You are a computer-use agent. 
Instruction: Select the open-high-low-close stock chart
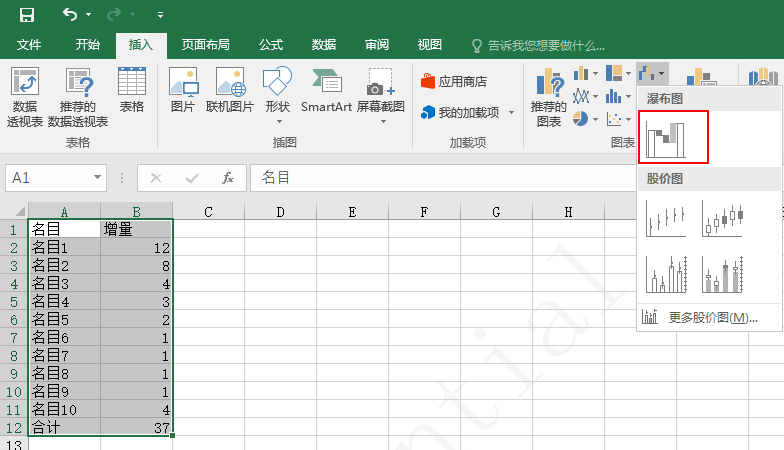[722, 218]
